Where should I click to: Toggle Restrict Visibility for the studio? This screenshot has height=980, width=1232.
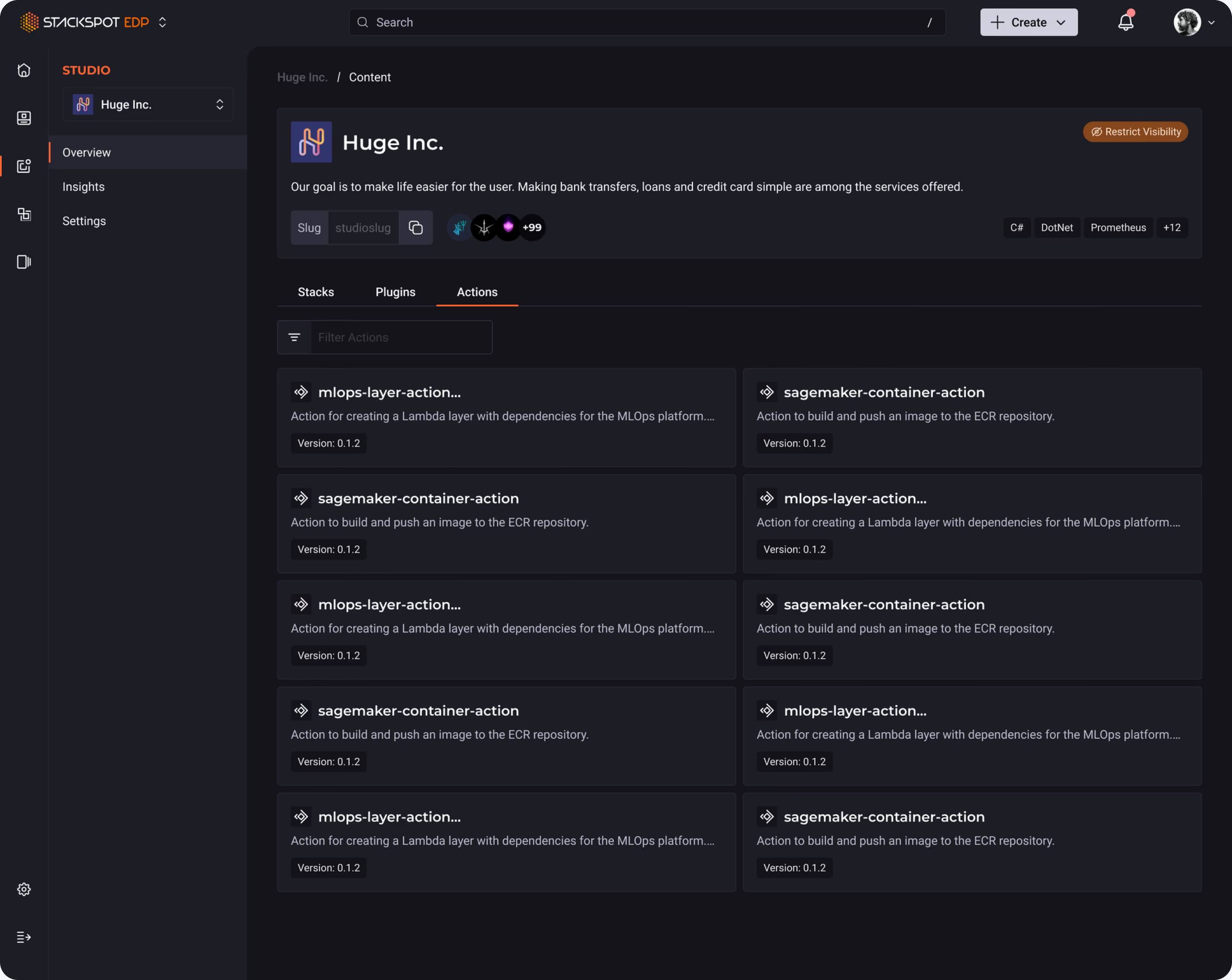[1135, 132]
